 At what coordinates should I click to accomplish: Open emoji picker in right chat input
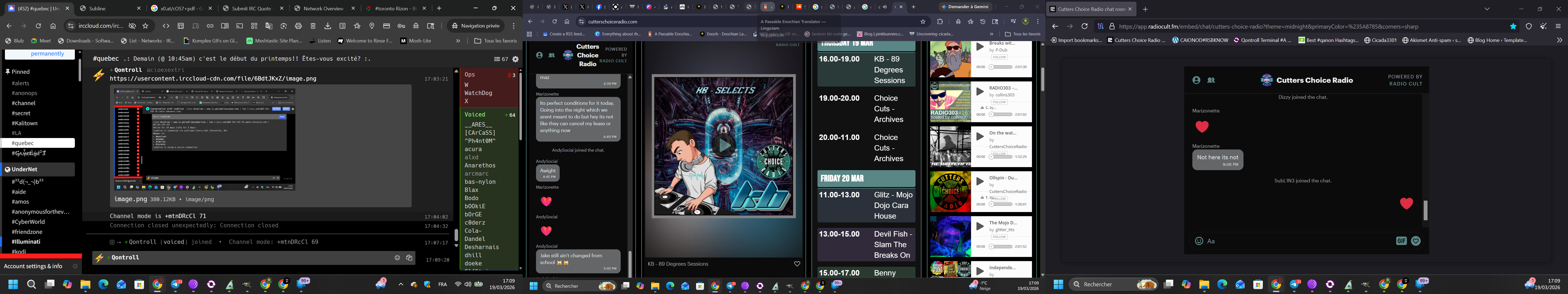click(1199, 241)
